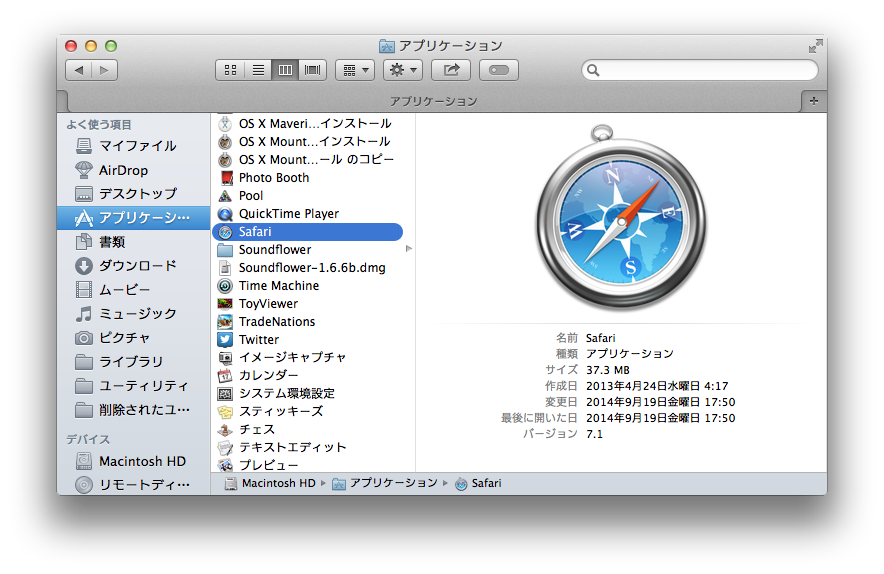Switch to Cover Flow view
This screenshot has height=574, width=884.
313,70
